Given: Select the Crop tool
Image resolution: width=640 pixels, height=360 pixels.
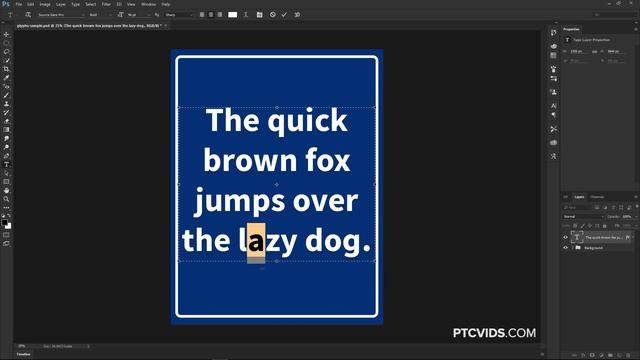Looking at the screenshot, I should tap(6, 69).
